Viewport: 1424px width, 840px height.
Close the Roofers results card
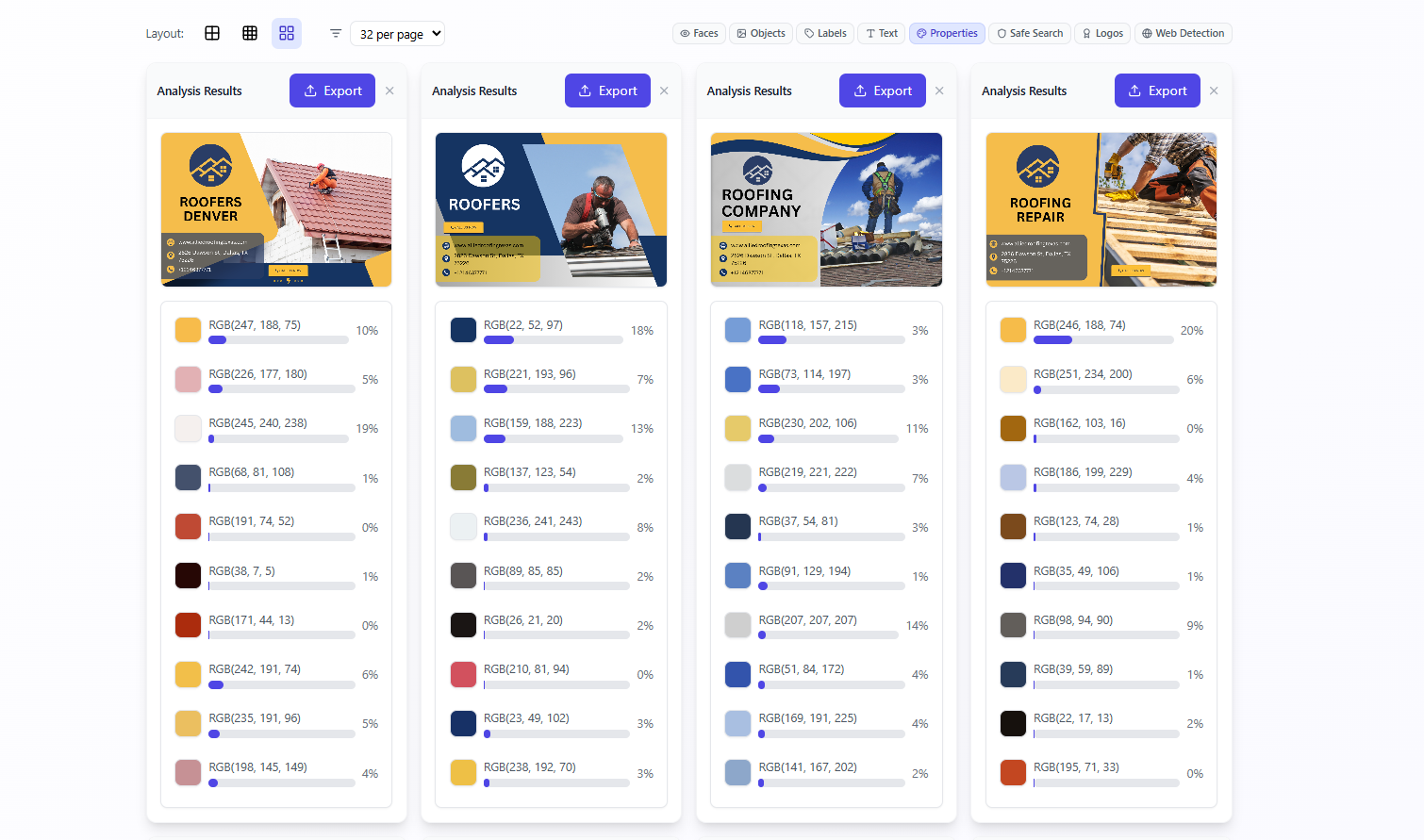coord(664,91)
